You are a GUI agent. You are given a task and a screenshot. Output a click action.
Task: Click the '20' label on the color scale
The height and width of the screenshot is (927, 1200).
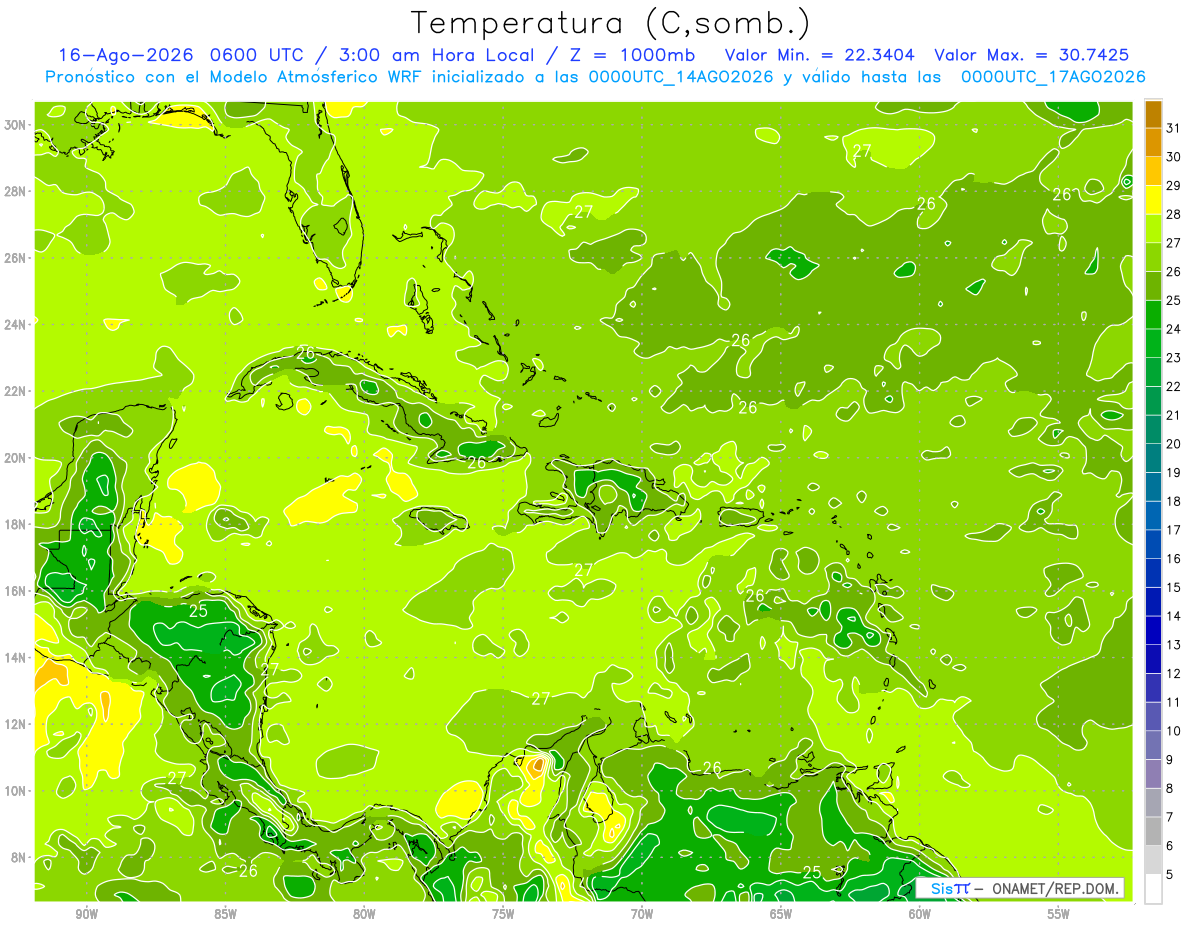(x=1174, y=444)
